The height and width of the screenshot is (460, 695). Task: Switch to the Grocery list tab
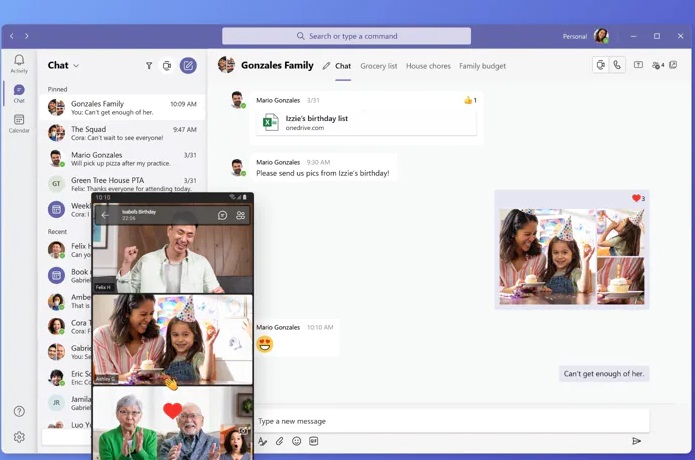click(x=379, y=66)
